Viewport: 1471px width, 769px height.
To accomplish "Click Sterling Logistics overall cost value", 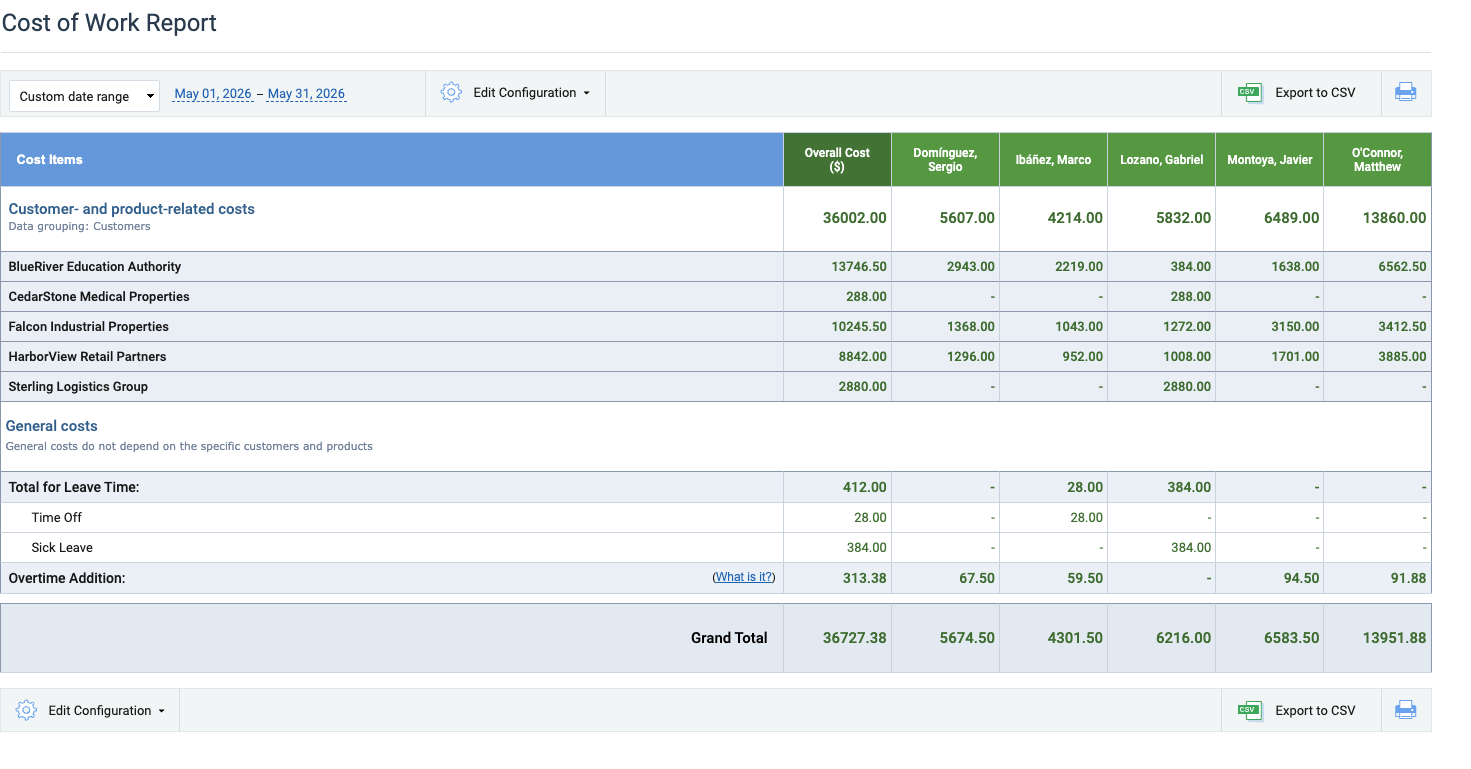I will [862, 387].
